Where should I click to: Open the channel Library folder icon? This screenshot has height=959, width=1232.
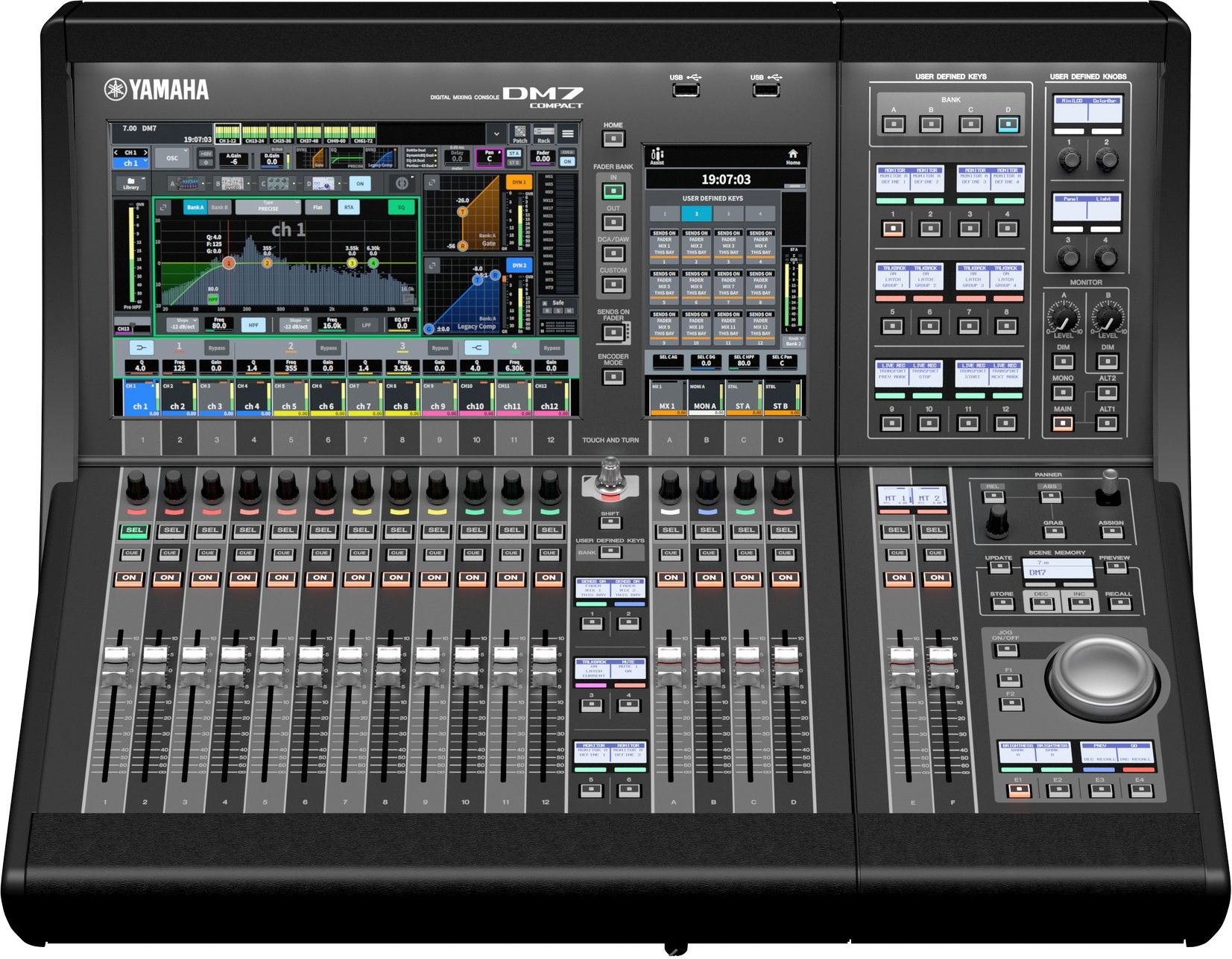[131, 183]
